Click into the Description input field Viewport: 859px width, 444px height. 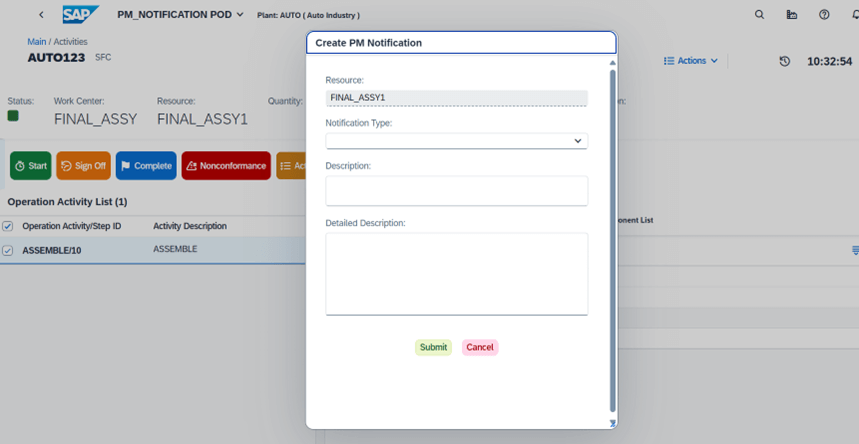[456, 191]
